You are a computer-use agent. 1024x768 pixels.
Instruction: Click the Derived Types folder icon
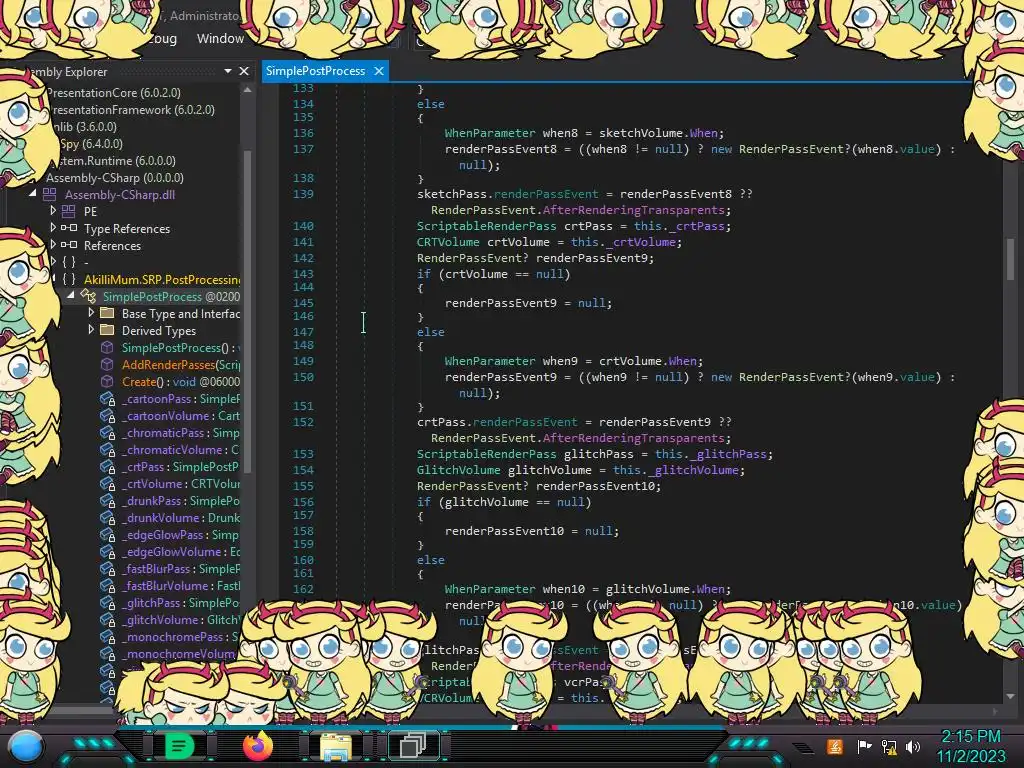coord(107,330)
